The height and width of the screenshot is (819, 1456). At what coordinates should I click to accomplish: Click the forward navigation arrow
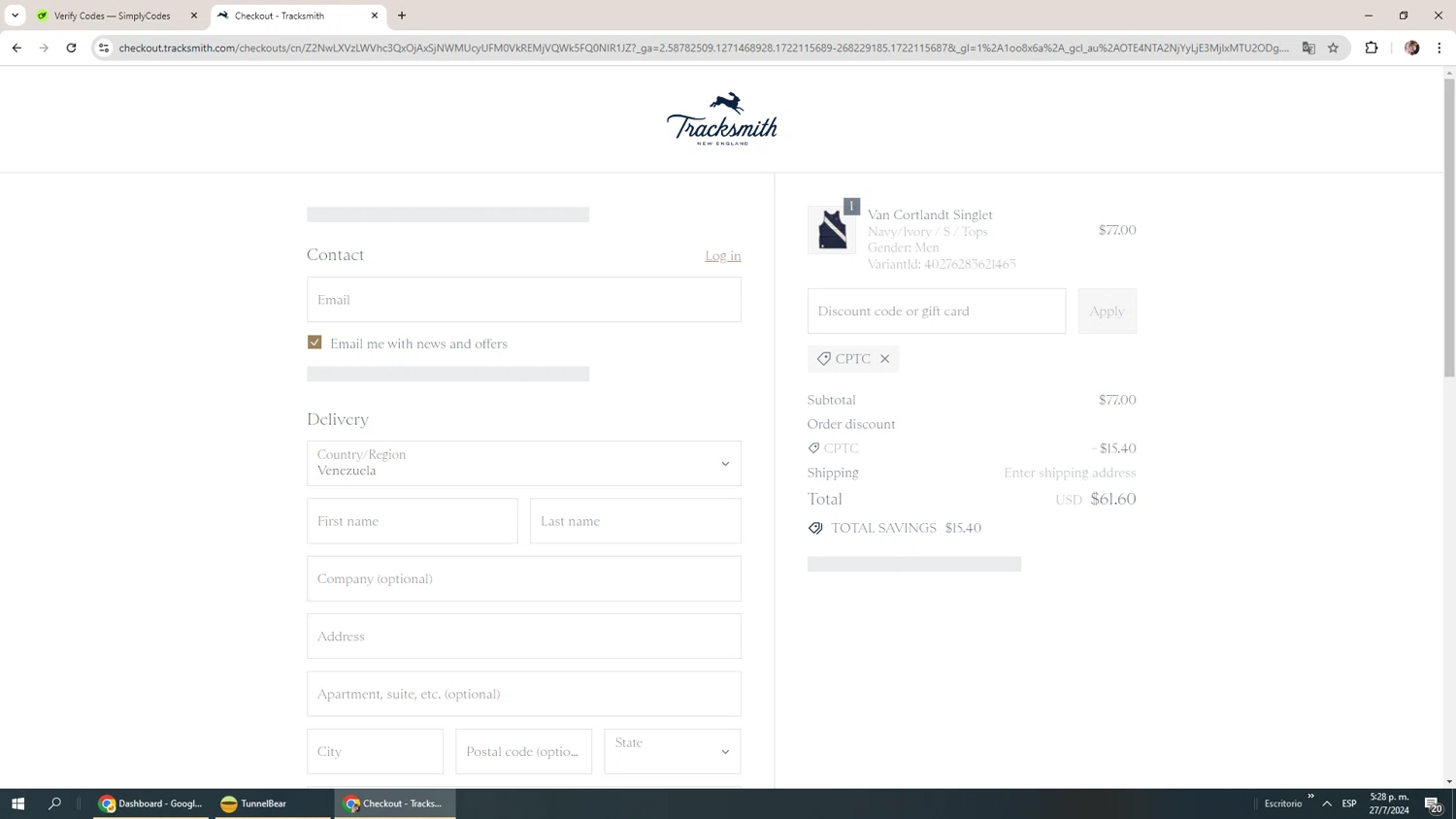(44, 48)
